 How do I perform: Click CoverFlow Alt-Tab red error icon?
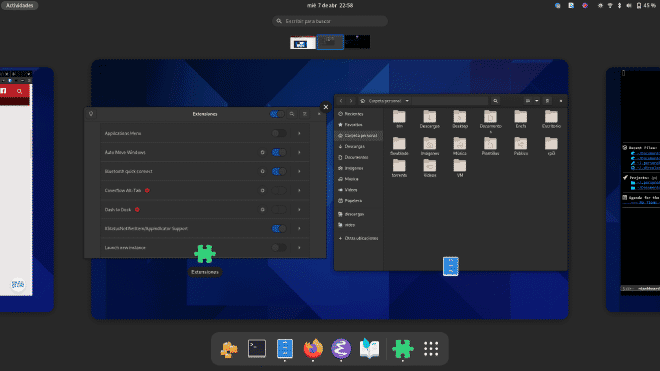click(x=147, y=190)
